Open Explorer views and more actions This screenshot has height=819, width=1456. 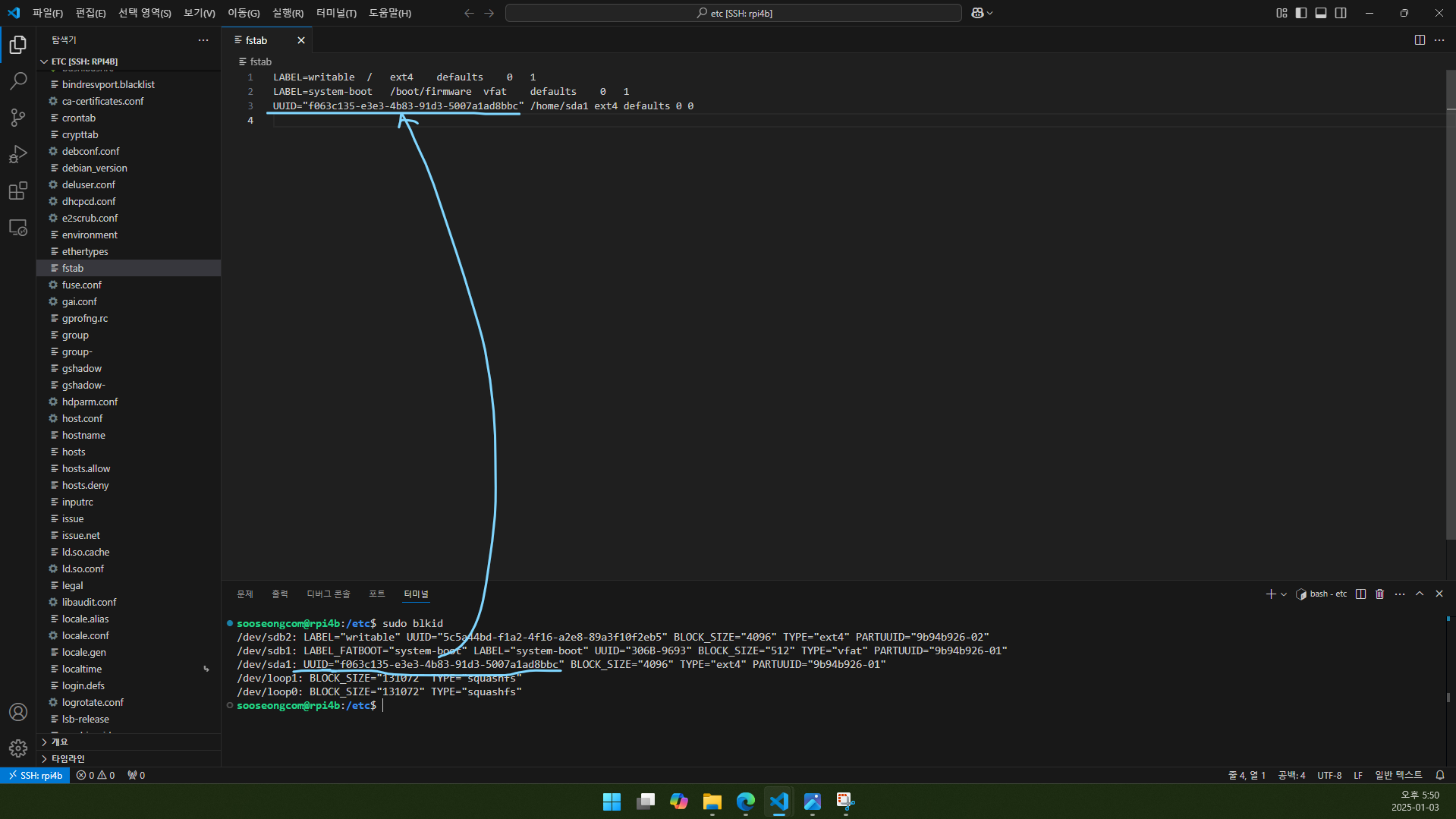203,40
